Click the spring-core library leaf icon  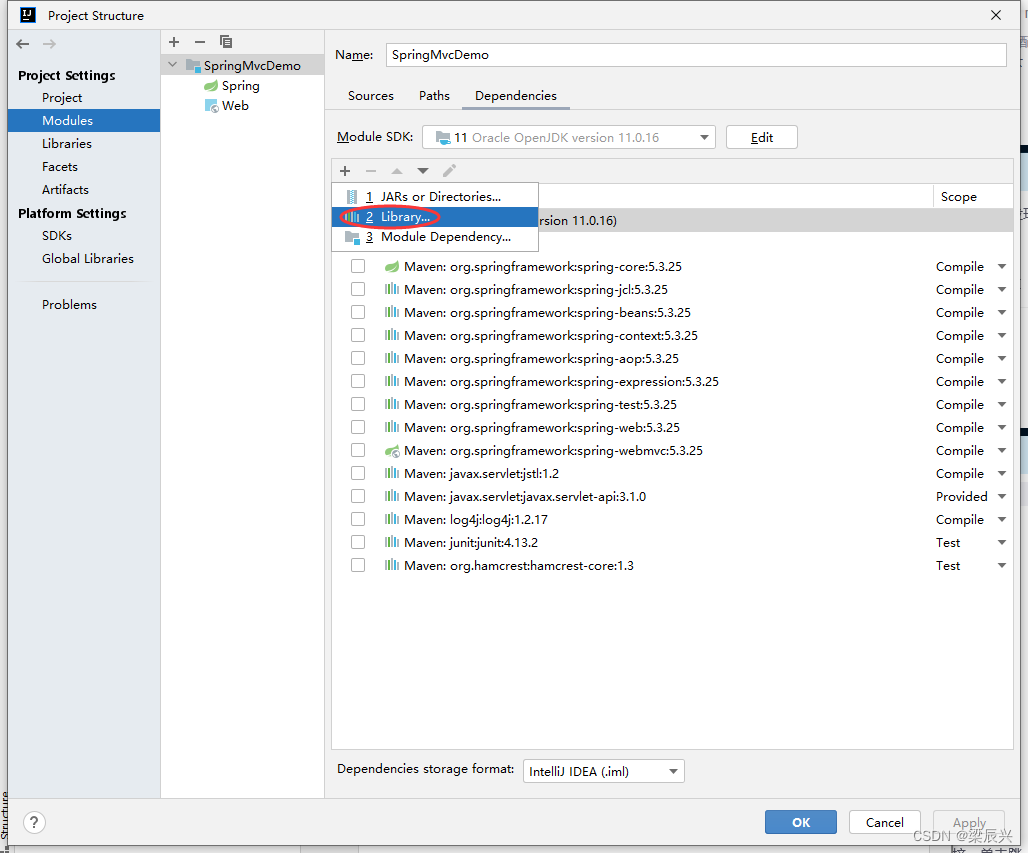click(x=392, y=267)
